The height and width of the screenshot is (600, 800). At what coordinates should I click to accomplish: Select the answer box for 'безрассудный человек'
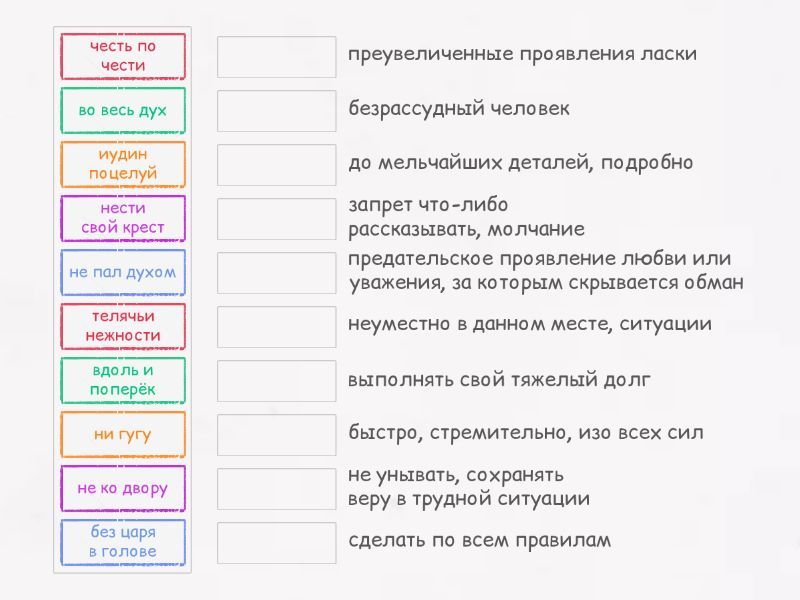pos(276,110)
